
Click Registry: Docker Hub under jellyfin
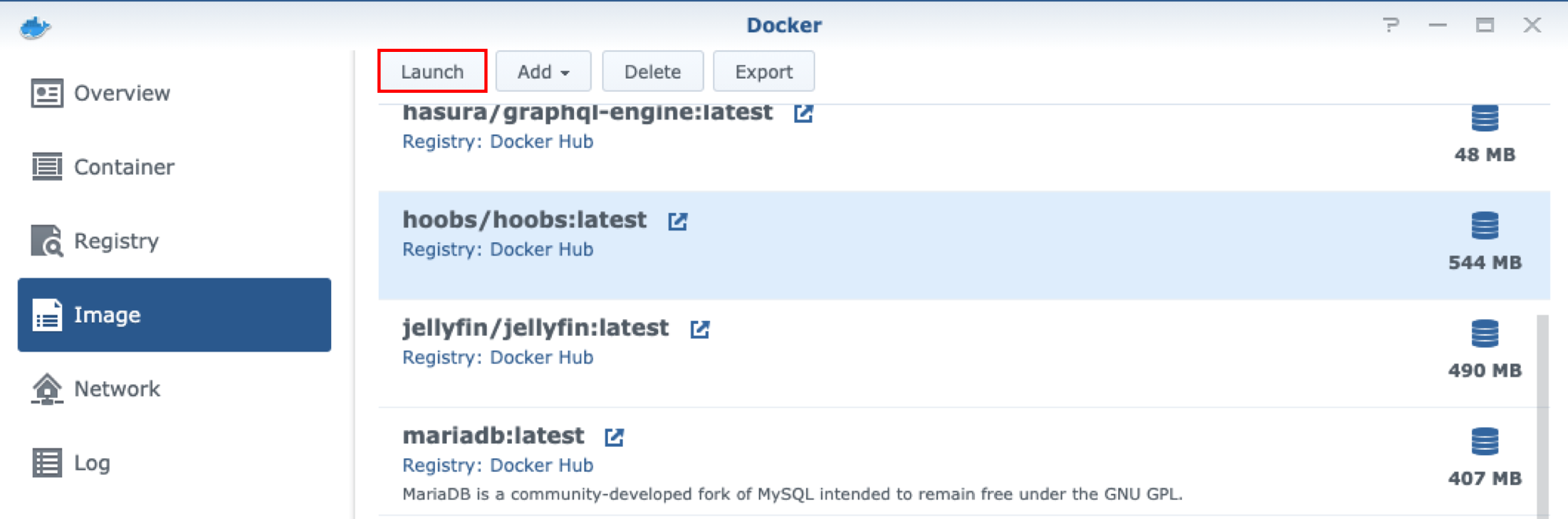(x=498, y=357)
